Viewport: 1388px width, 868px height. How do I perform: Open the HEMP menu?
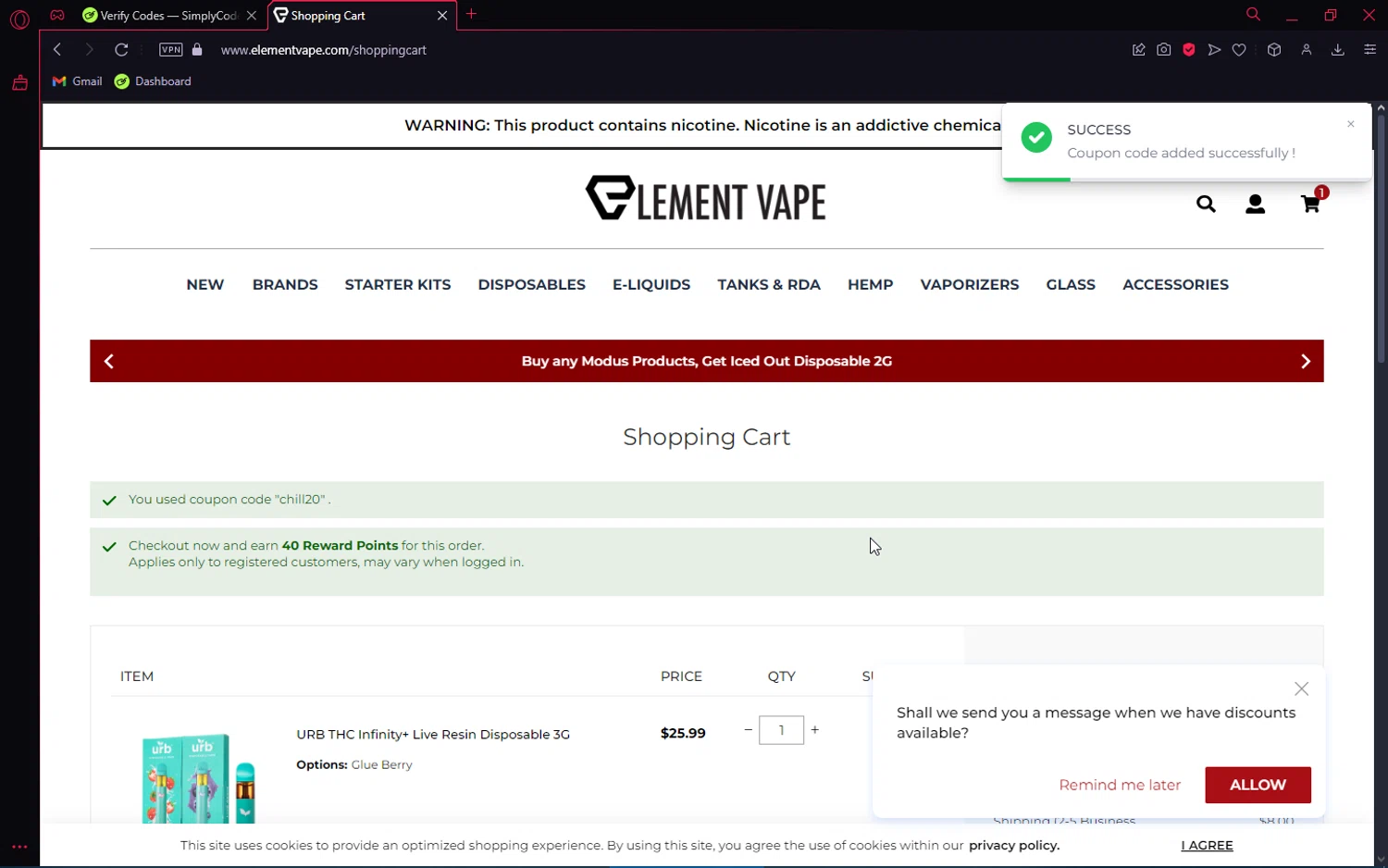pos(871,285)
